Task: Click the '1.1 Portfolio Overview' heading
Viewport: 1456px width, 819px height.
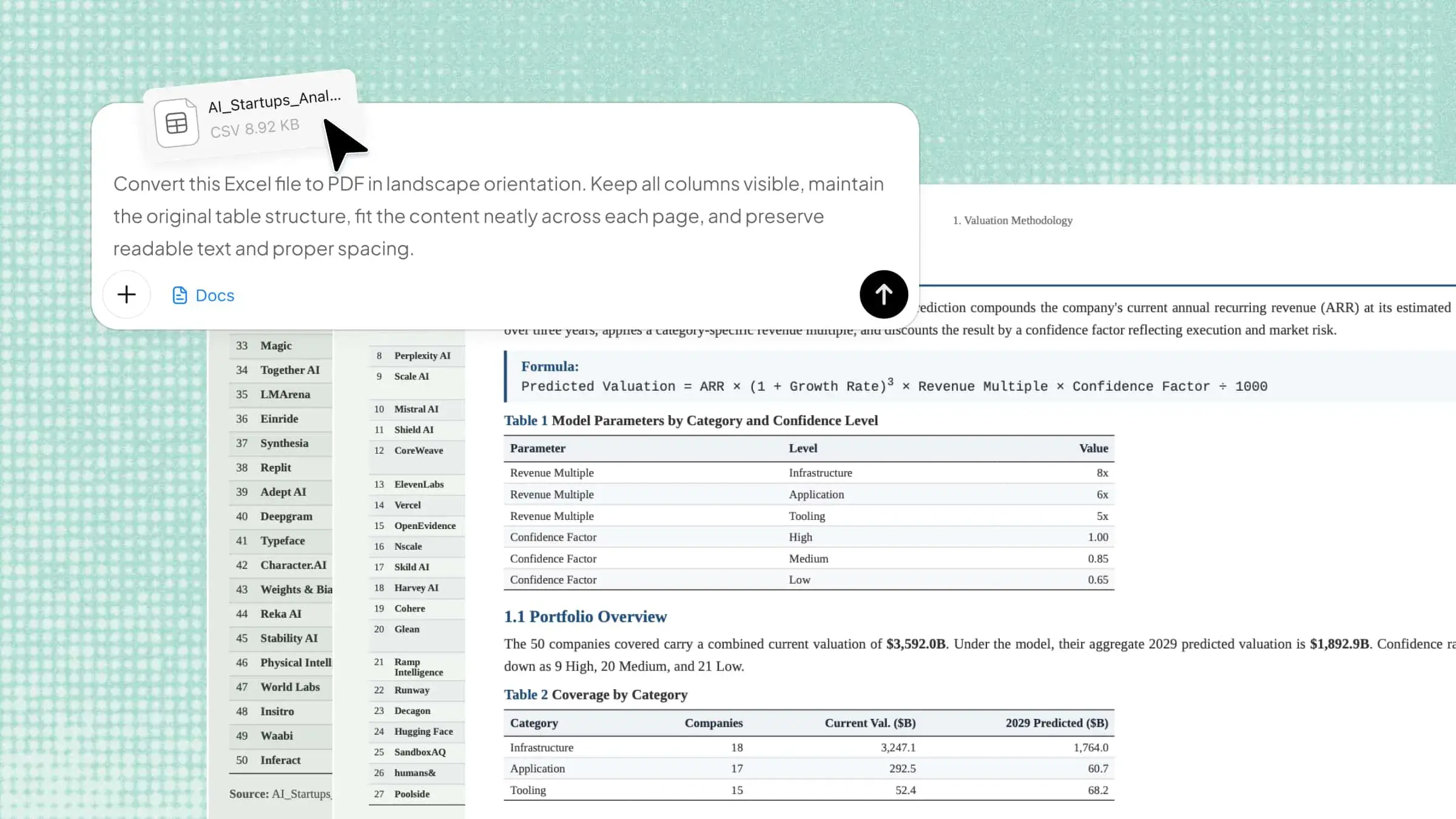Action: 585,616
